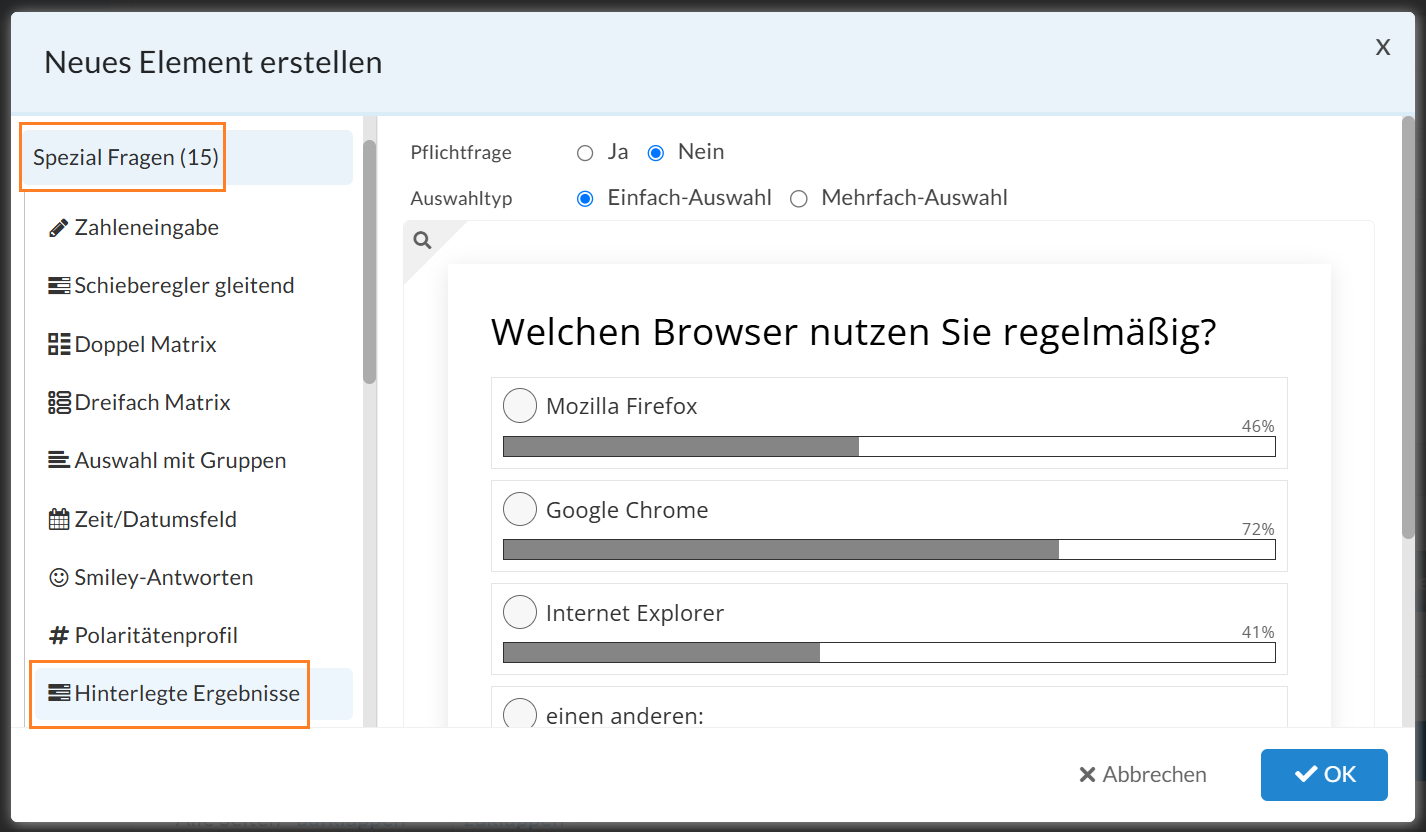Click the smiley face icon beside Smiley-Antworten
Viewport: 1426px width, 832px height.
(x=59, y=577)
